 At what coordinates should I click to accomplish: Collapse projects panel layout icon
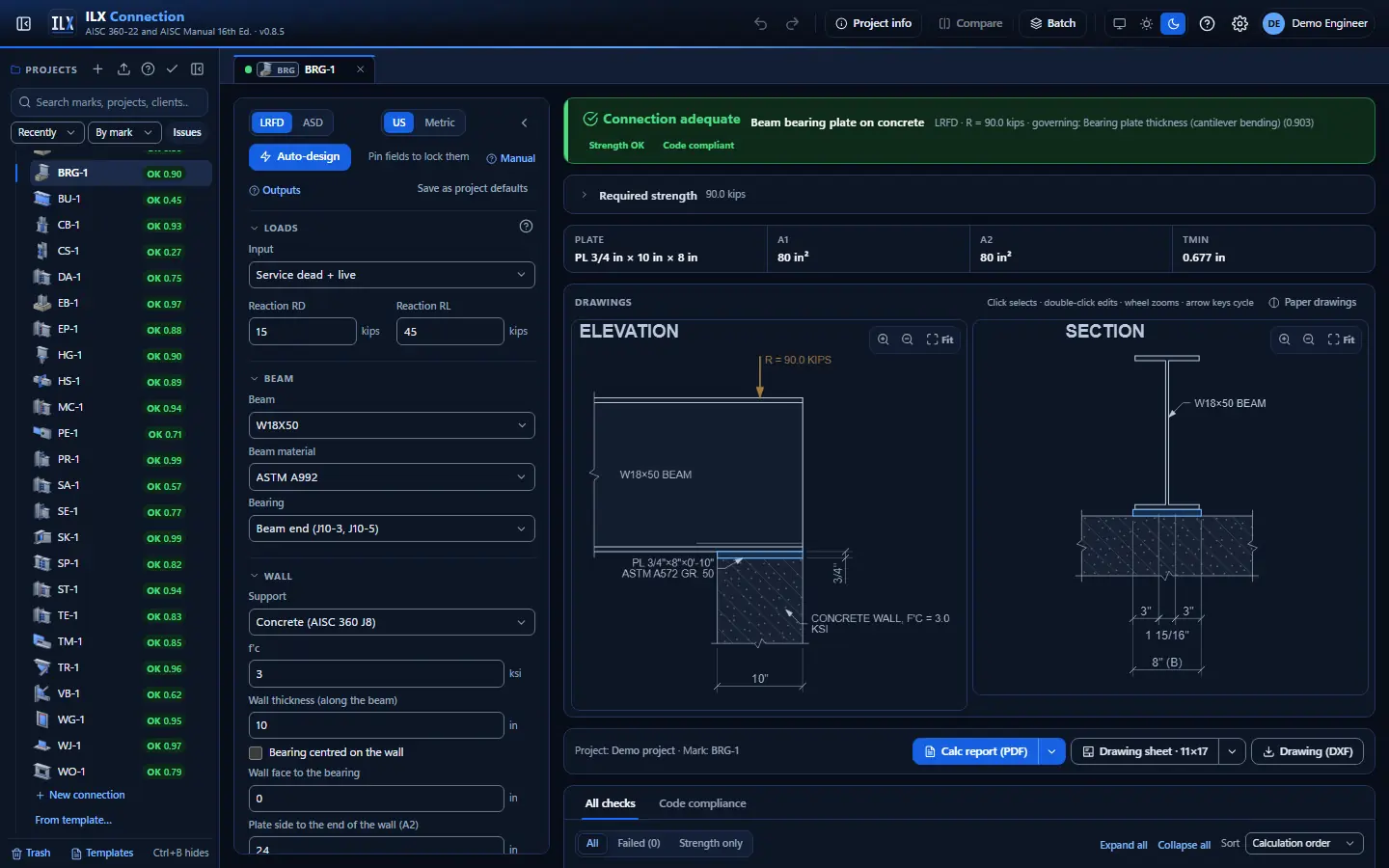(198, 69)
